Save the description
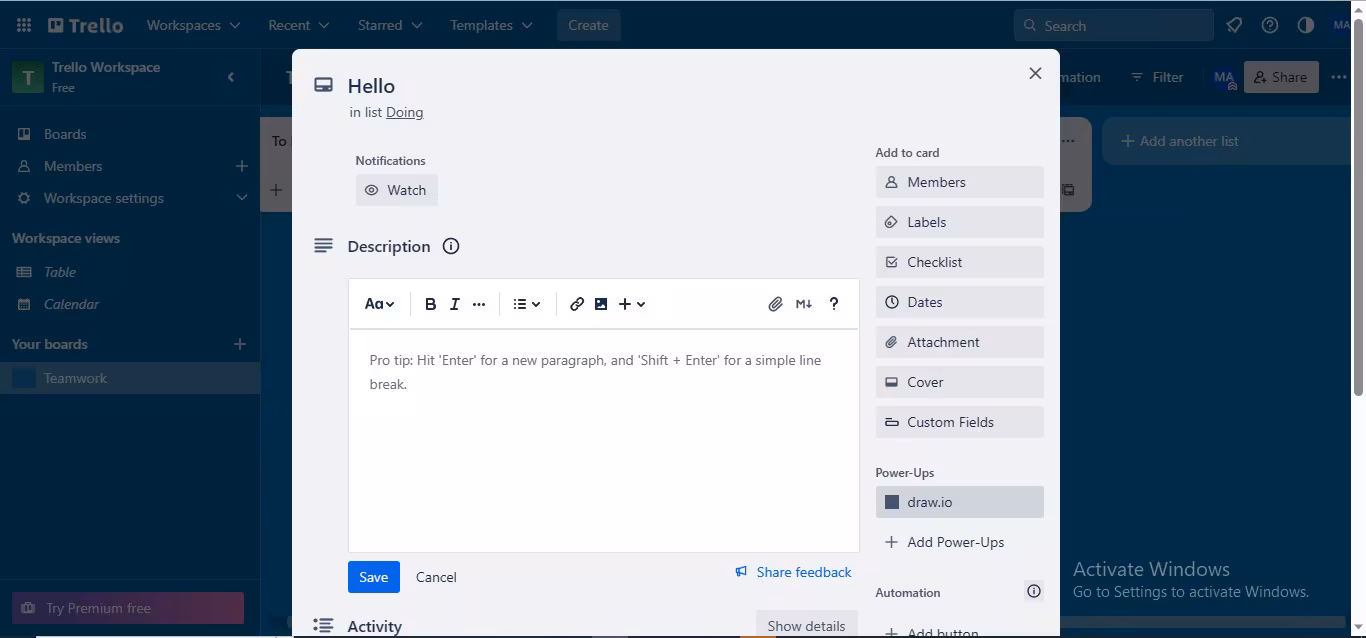 tap(374, 577)
